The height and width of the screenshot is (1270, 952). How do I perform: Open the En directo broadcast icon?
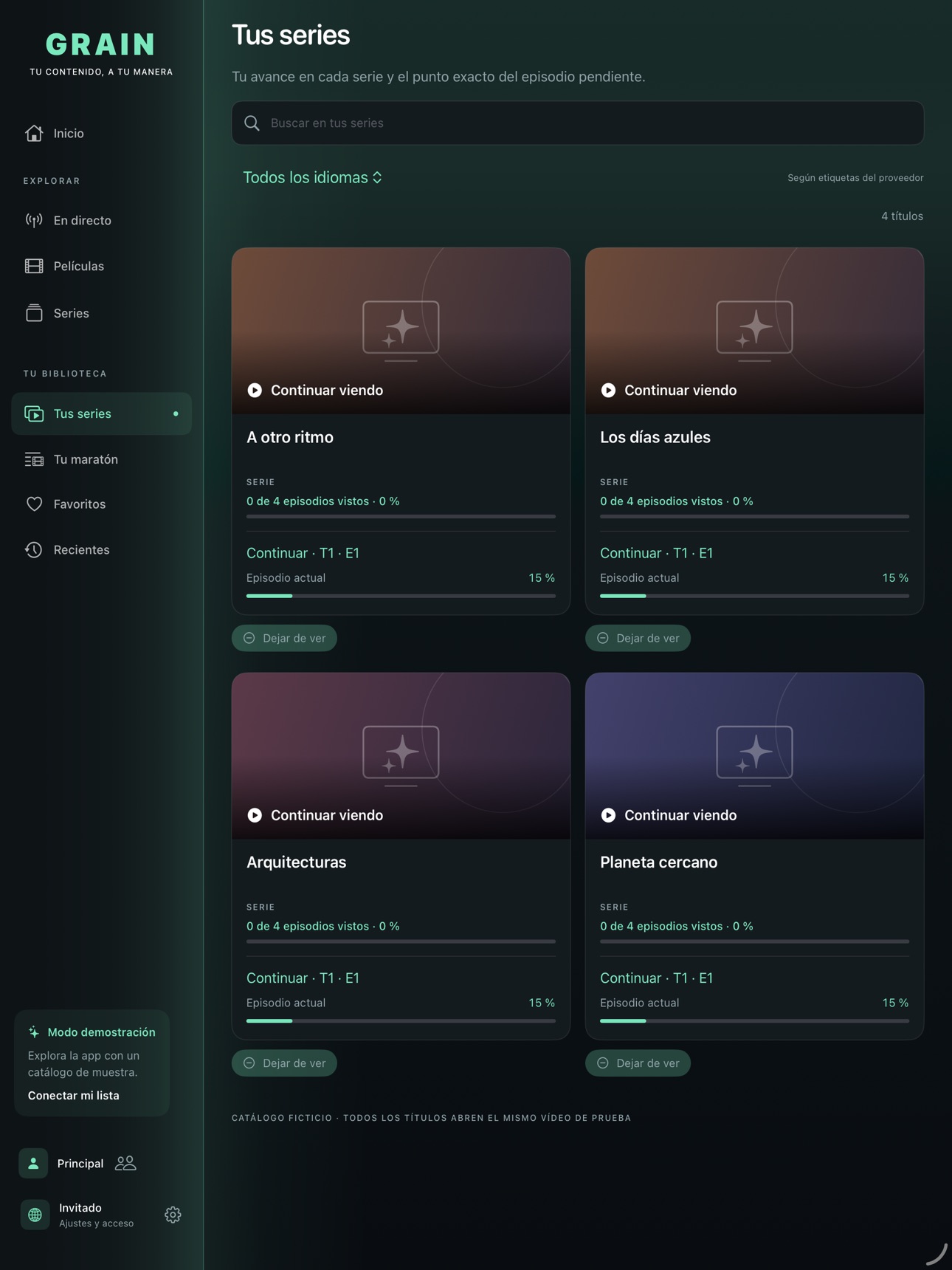34,220
